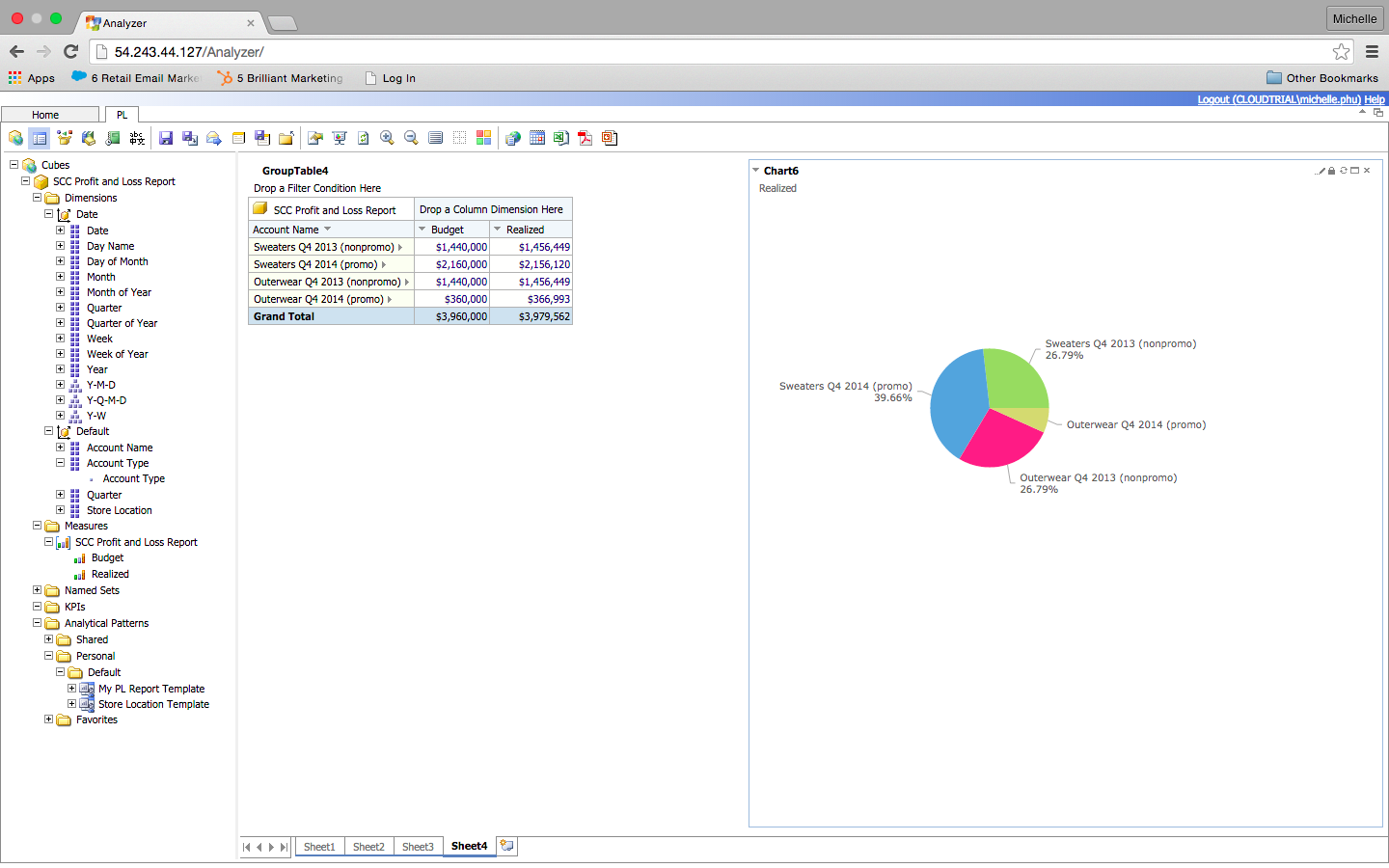Click the Logout (CLOUDTRIAL\michelle.phu) link
Image resolution: width=1389 pixels, height=868 pixels.
[1279, 99]
